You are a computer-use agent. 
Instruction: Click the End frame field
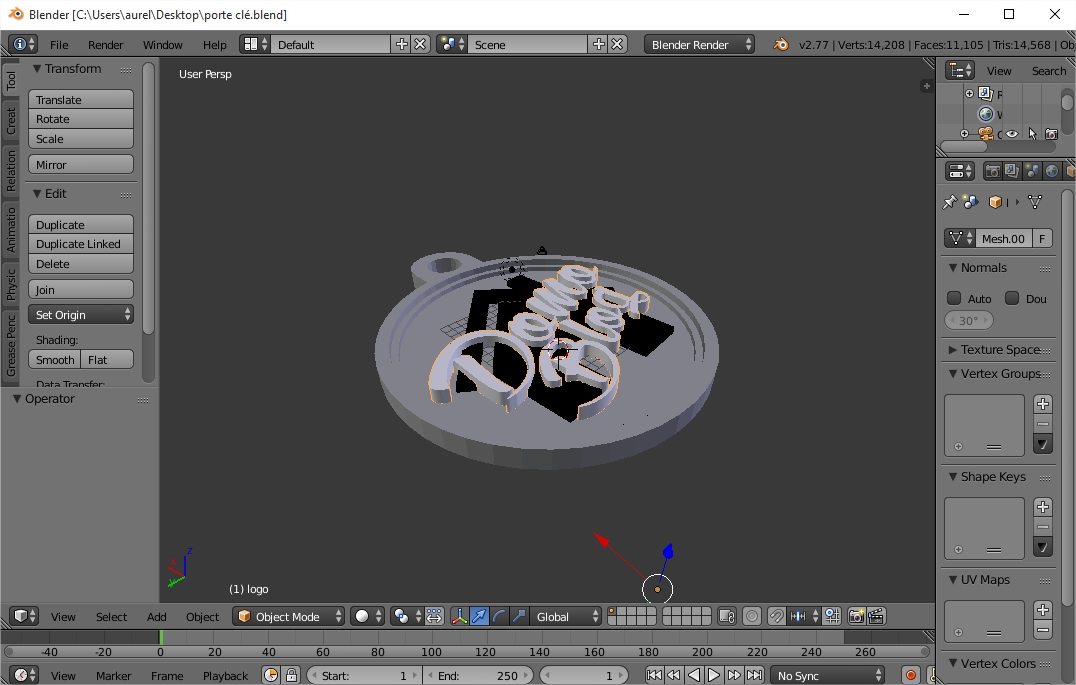[x=478, y=675]
